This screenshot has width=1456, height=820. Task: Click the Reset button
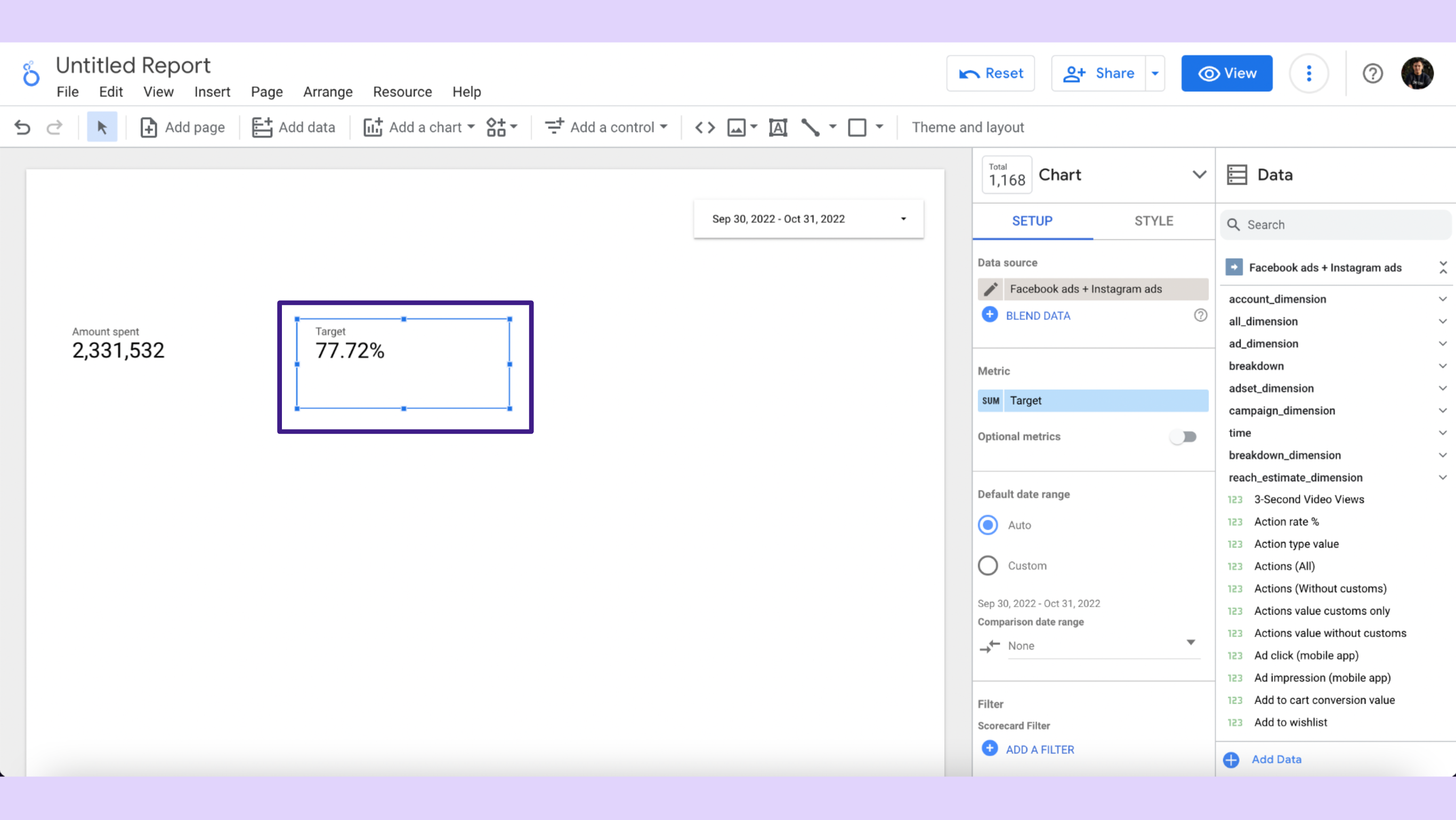coord(990,74)
